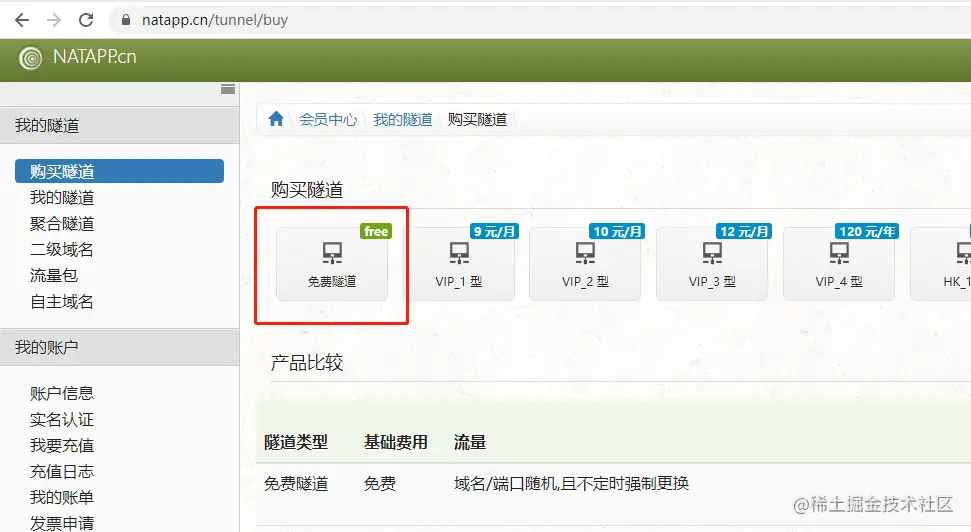971x532 pixels.
Task: Open 我的隧道 sidebar menu item
Action: 62,198
